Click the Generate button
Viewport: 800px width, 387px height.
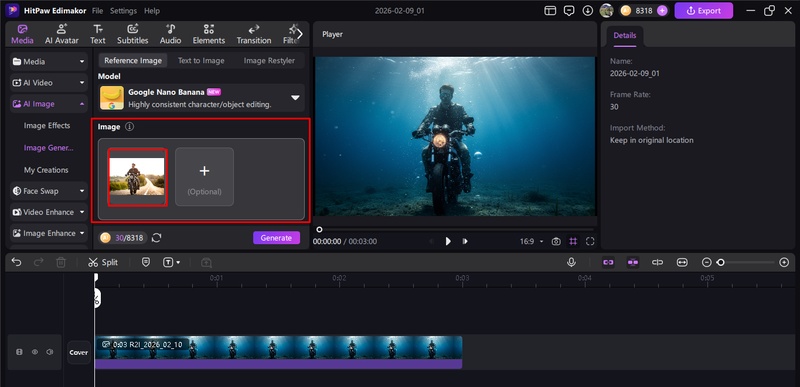(x=277, y=238)
